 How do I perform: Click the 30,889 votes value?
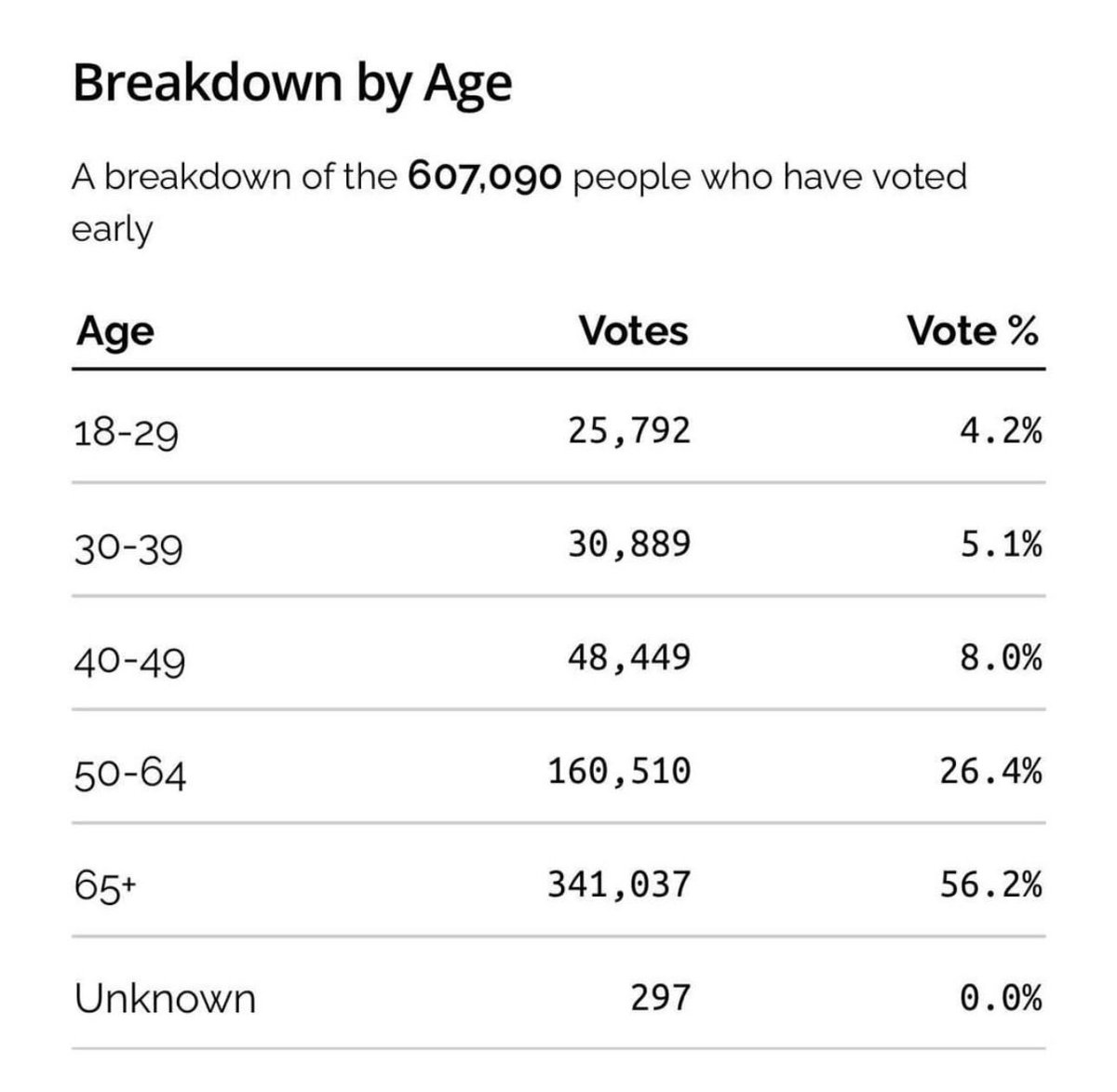[x=630, y=544]
